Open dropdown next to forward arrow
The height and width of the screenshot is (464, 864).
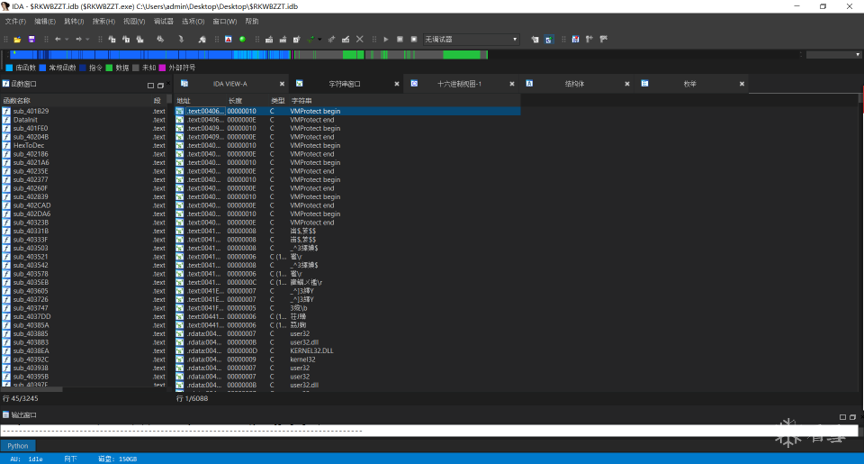(x=90, y=40)
